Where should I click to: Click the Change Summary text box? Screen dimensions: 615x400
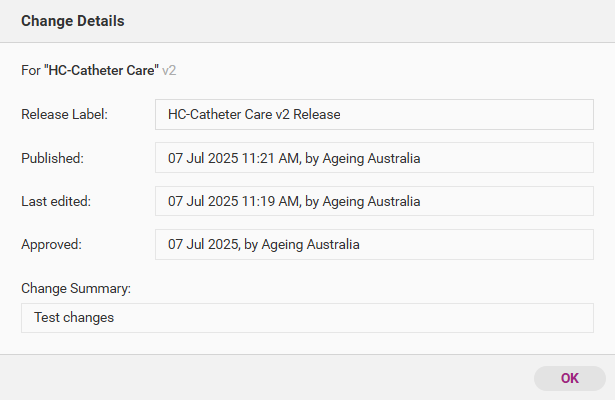pos(307,318)
